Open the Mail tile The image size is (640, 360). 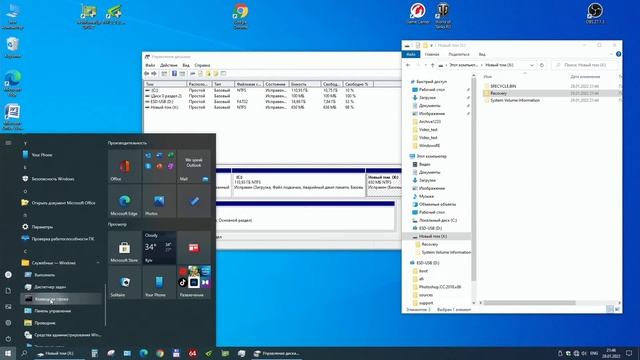(x=194, y=166)
